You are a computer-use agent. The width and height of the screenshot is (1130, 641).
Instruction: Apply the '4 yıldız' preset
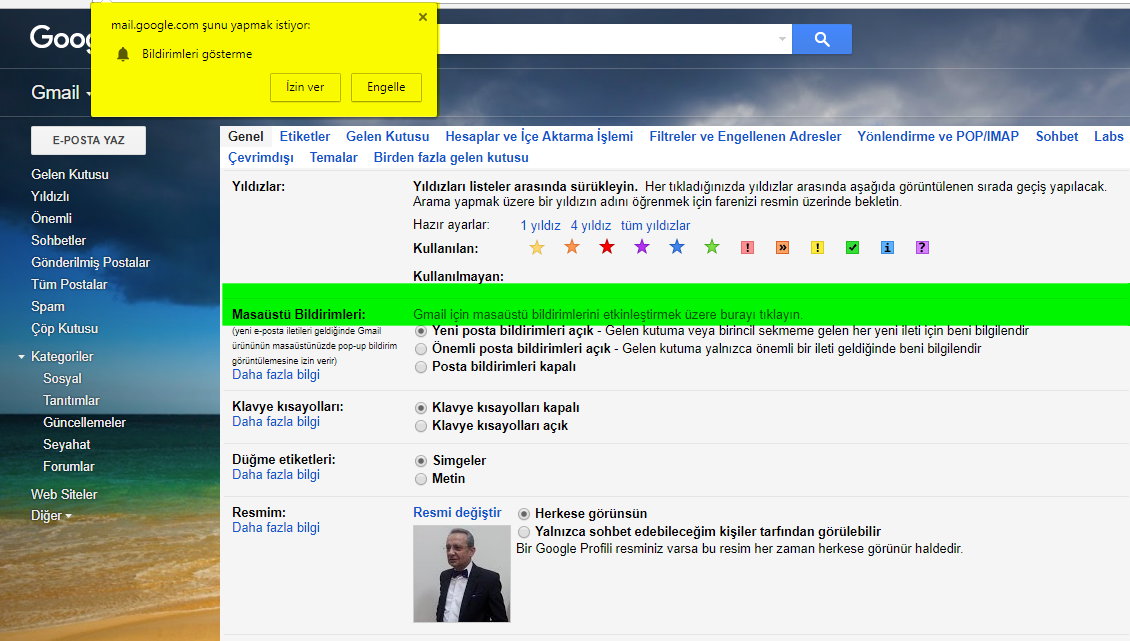click(x=591, y=226)
